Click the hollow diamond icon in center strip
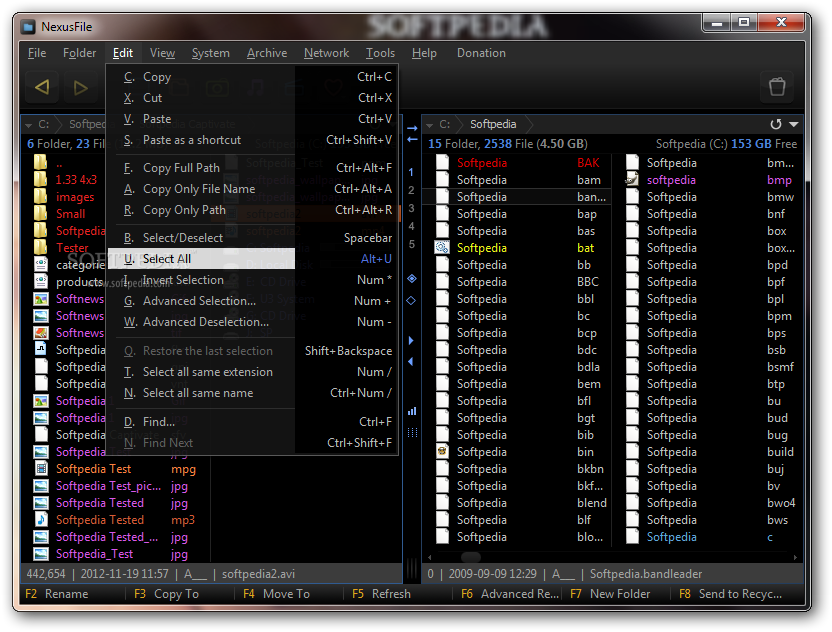832x632 pixels. point(411,300)
